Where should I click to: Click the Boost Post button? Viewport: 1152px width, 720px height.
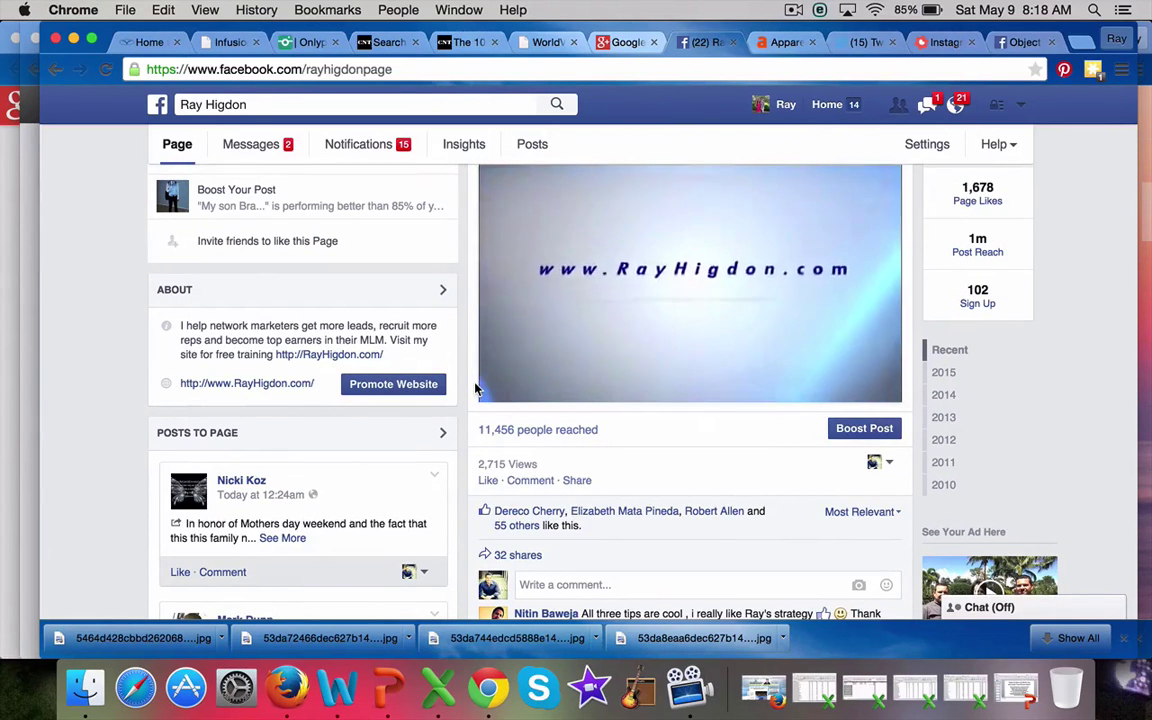(x=864, y=428)
